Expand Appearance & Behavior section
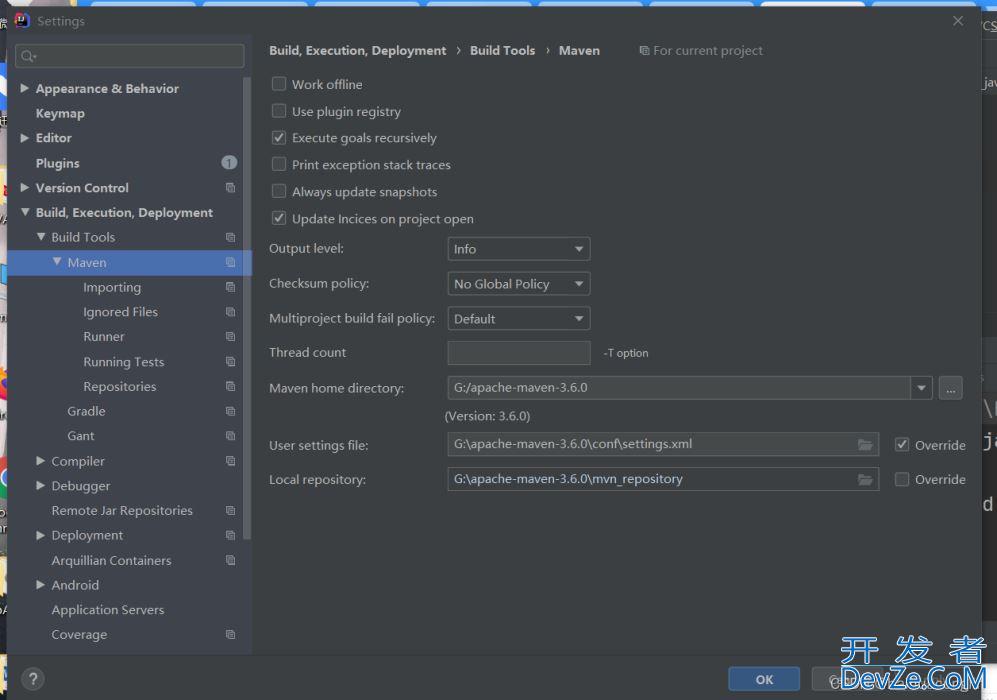997x700 pixels. pos(24,88)
